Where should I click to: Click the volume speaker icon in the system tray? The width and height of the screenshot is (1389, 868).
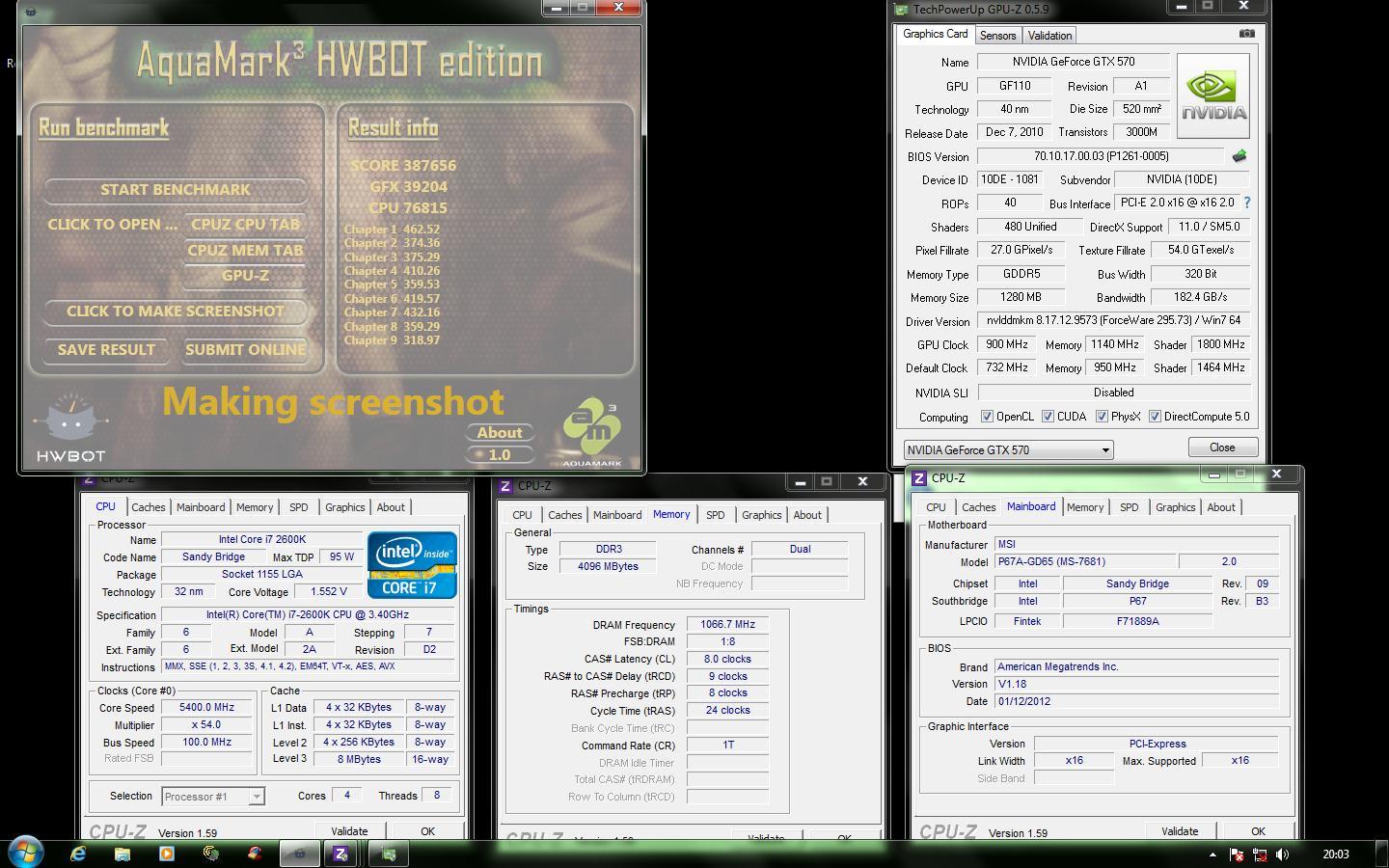point(1282,854)
